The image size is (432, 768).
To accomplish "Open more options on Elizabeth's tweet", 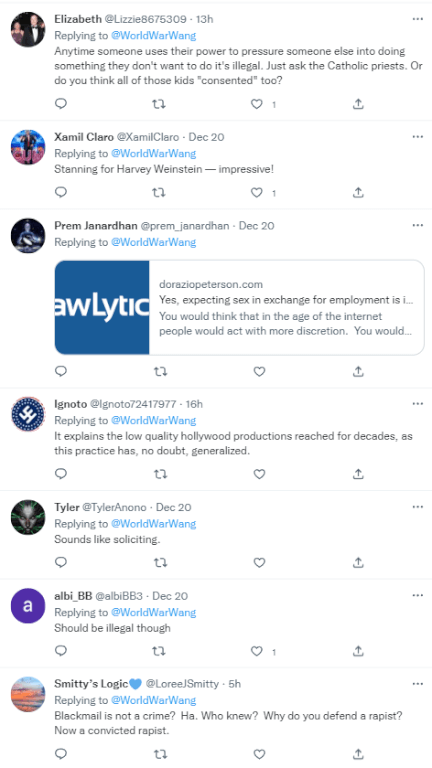I will [x=417, y=19].
